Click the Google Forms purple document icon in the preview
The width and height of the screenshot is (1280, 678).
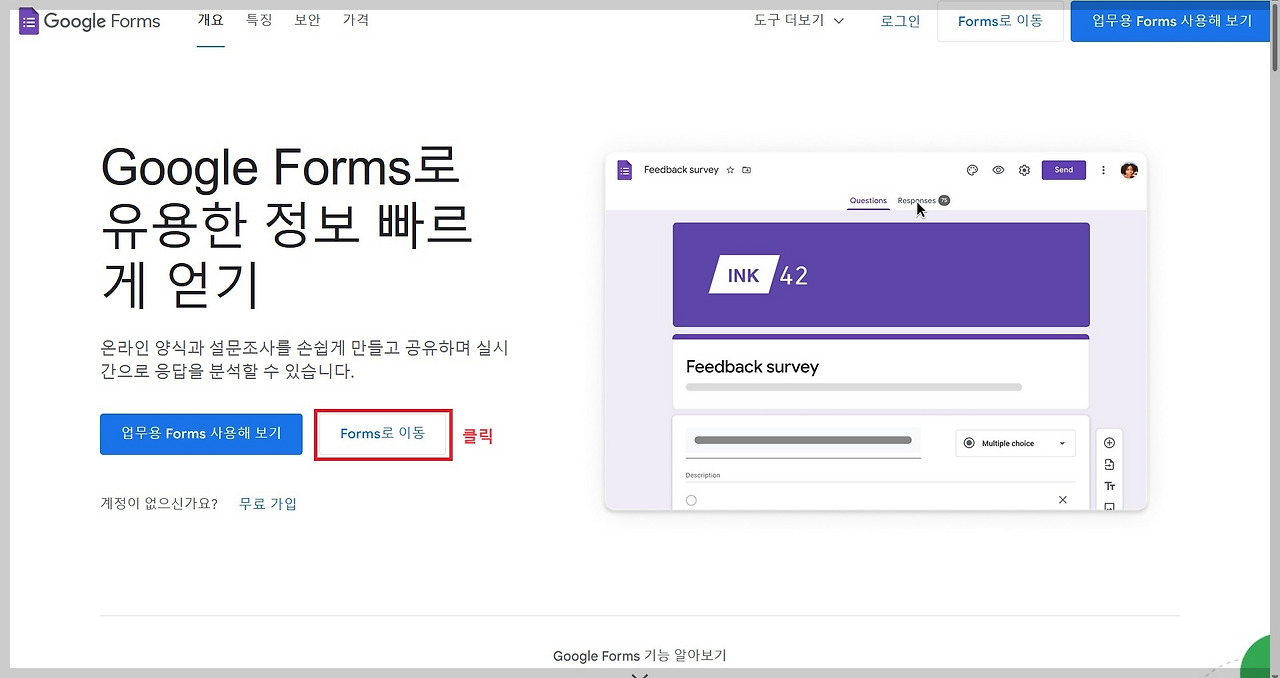625,170
